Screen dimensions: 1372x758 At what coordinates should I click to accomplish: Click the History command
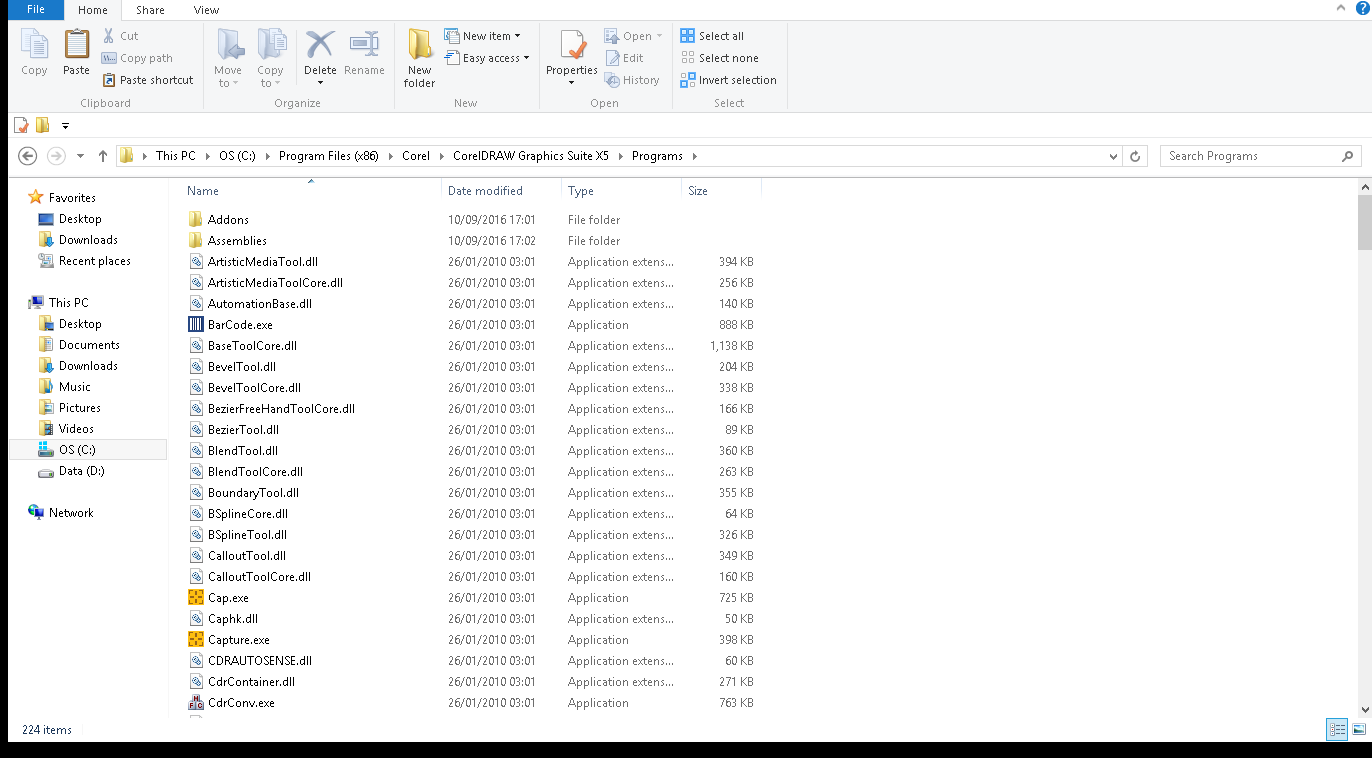[632, 80]
